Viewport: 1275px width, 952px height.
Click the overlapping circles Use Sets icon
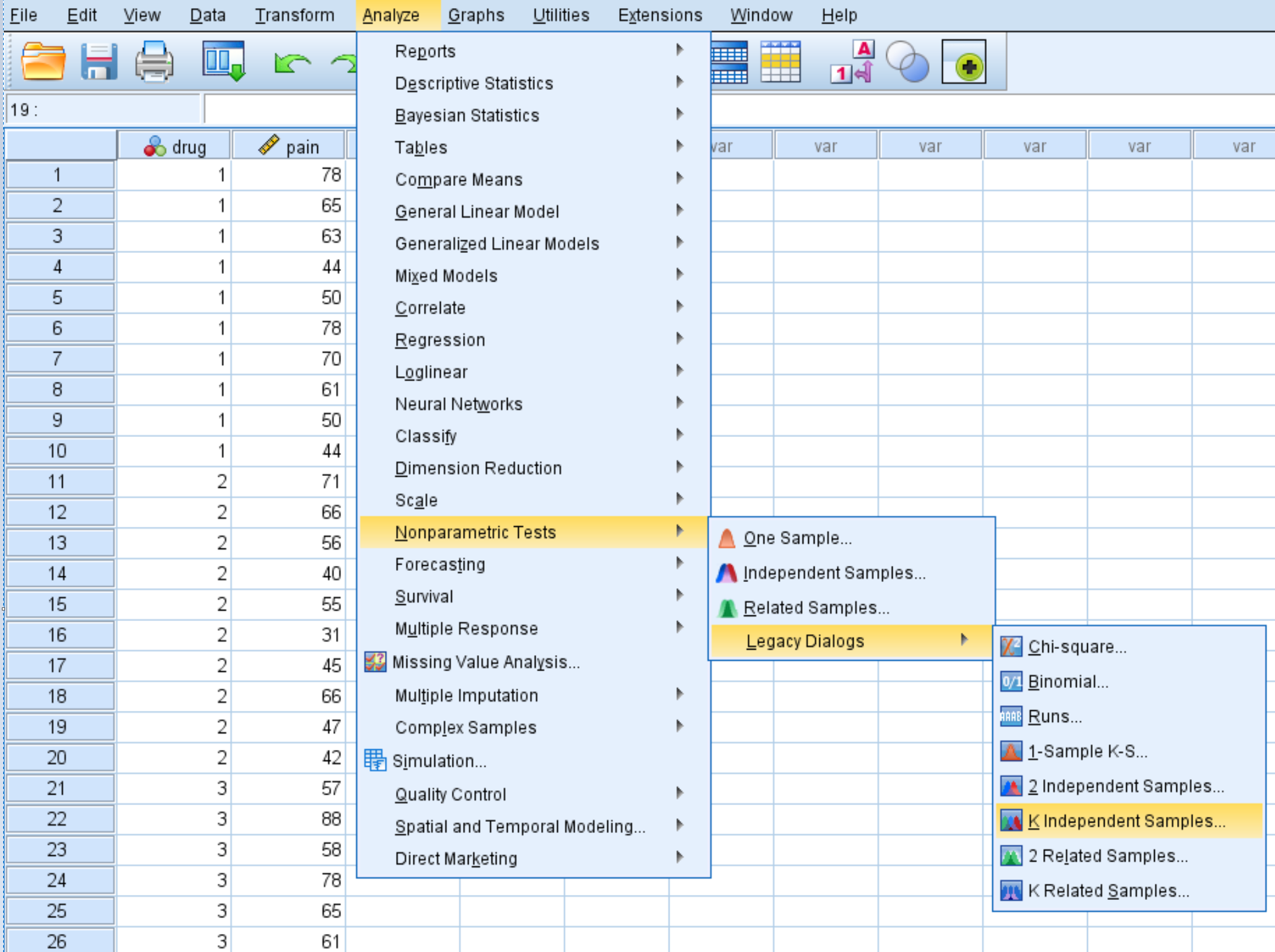[x=907, y=62]
